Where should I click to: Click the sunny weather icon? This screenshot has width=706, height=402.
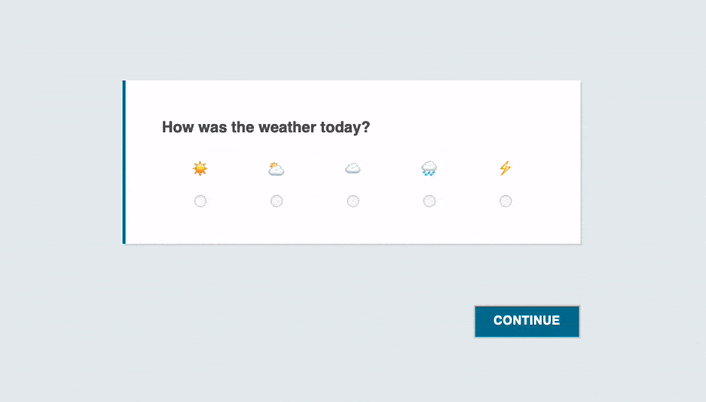coord(200,169)
